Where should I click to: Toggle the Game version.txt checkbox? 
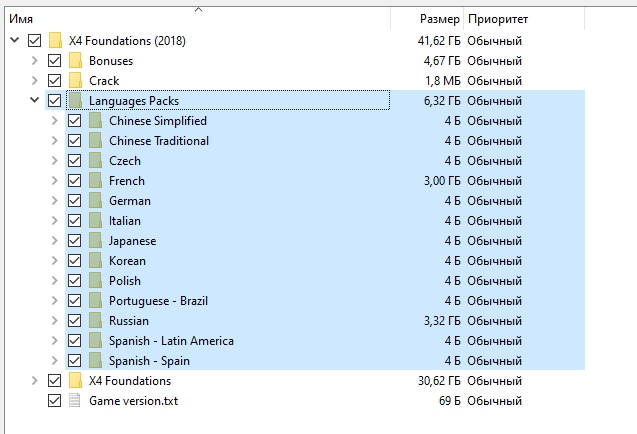point(54,401)
